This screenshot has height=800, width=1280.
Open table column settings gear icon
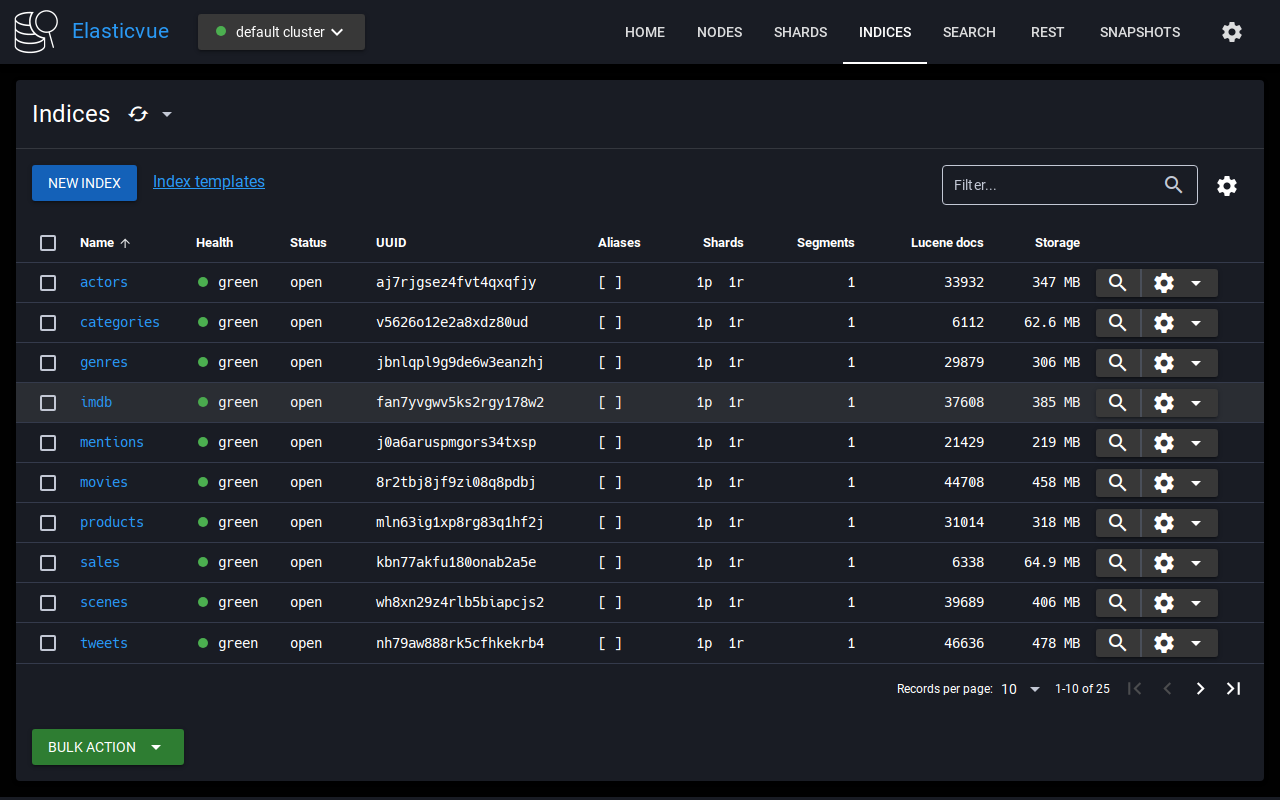point(1227,186)
